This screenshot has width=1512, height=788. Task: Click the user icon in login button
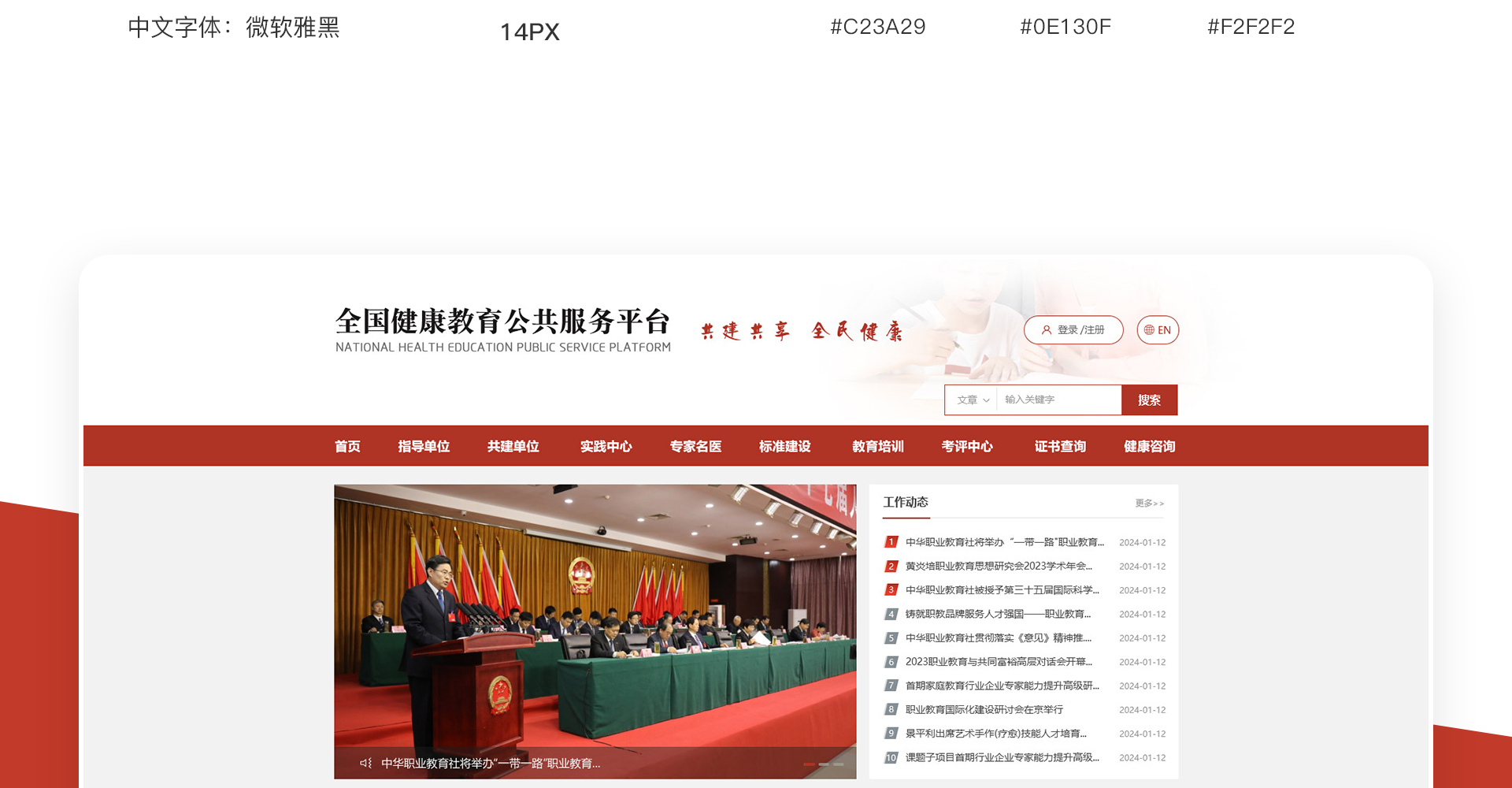[1047, 330]
